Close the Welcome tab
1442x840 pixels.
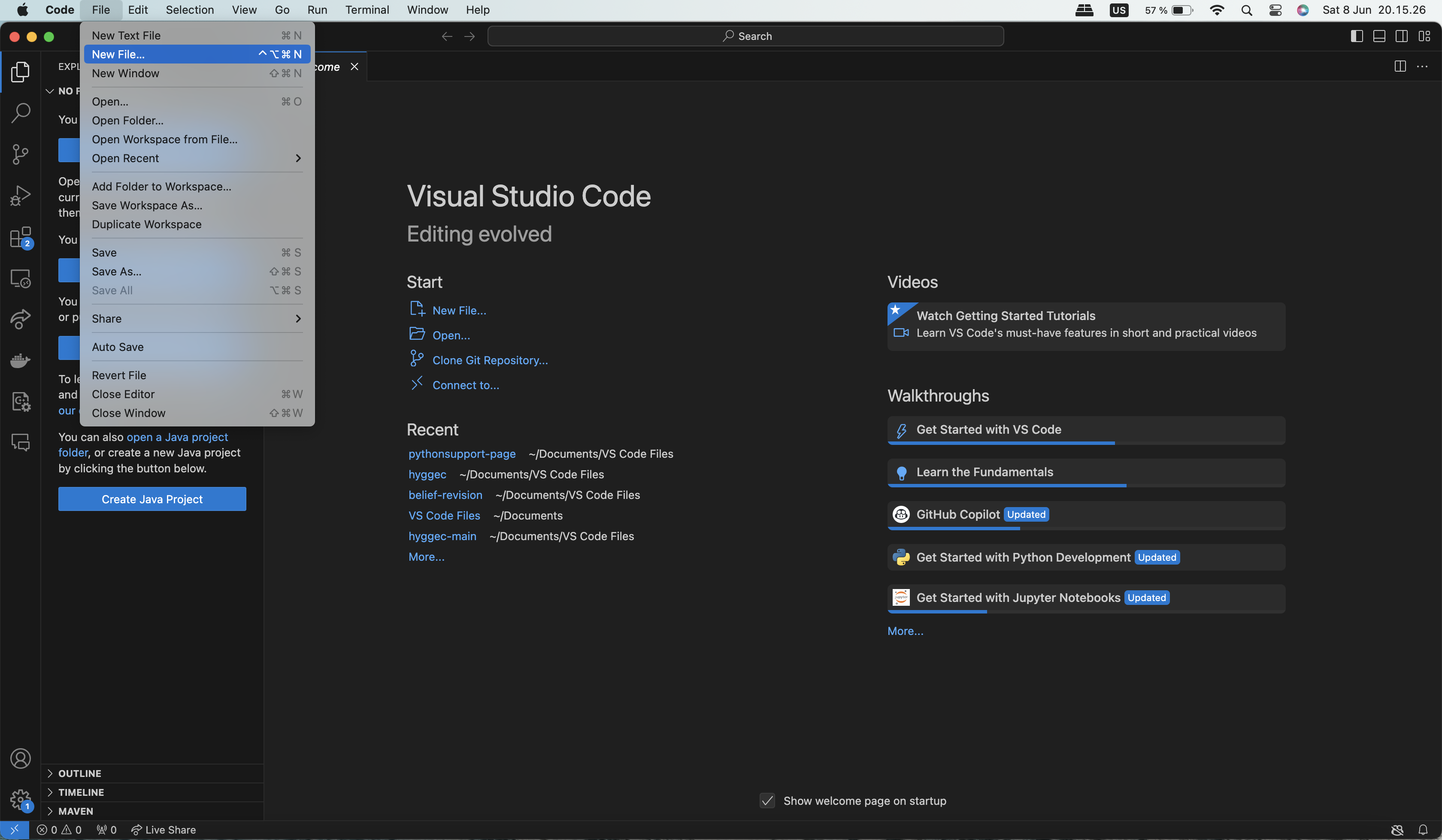click(355, 66)
